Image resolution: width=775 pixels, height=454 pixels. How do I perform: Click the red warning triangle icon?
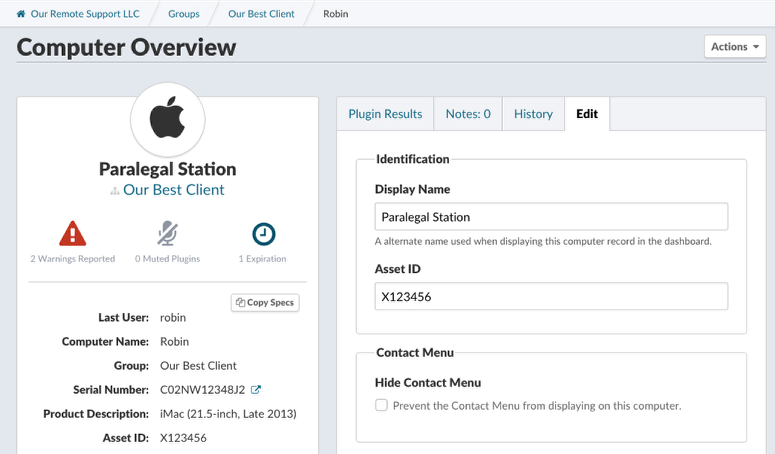[73, 233]
